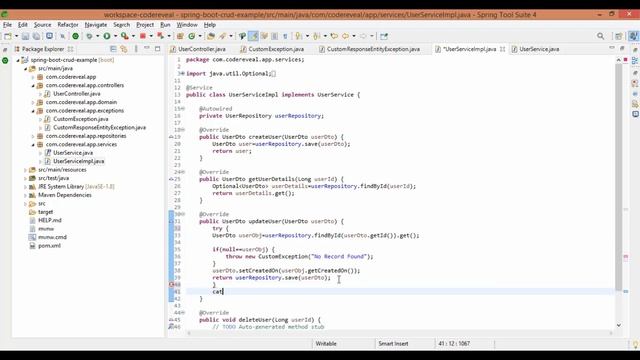640x360 pixels.
Task: Click the Back navigation yellow arrow
Action: coord(345,36)
